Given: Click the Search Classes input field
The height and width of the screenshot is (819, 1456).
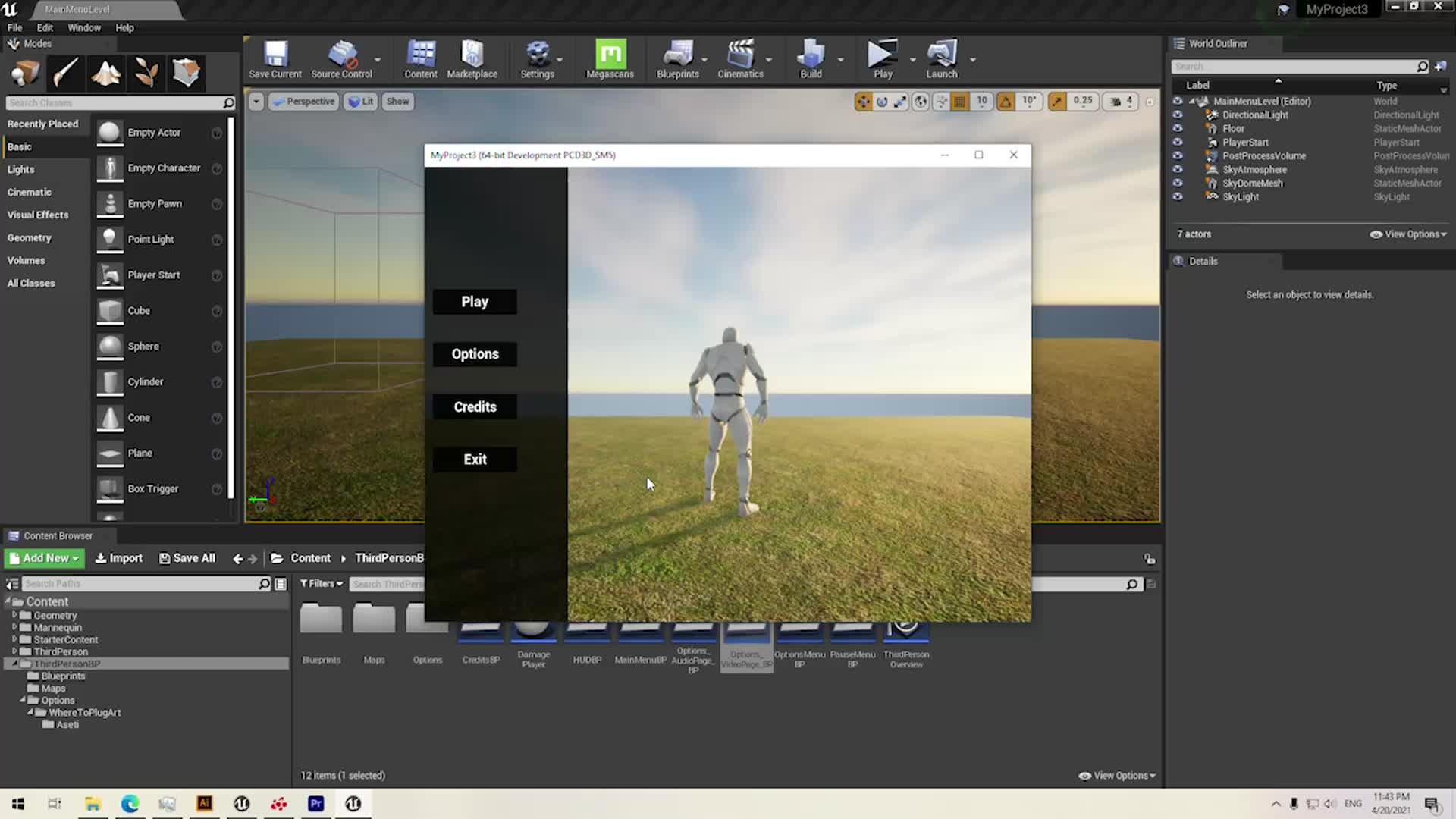Looking at the screenshot, I should [114, 102].
